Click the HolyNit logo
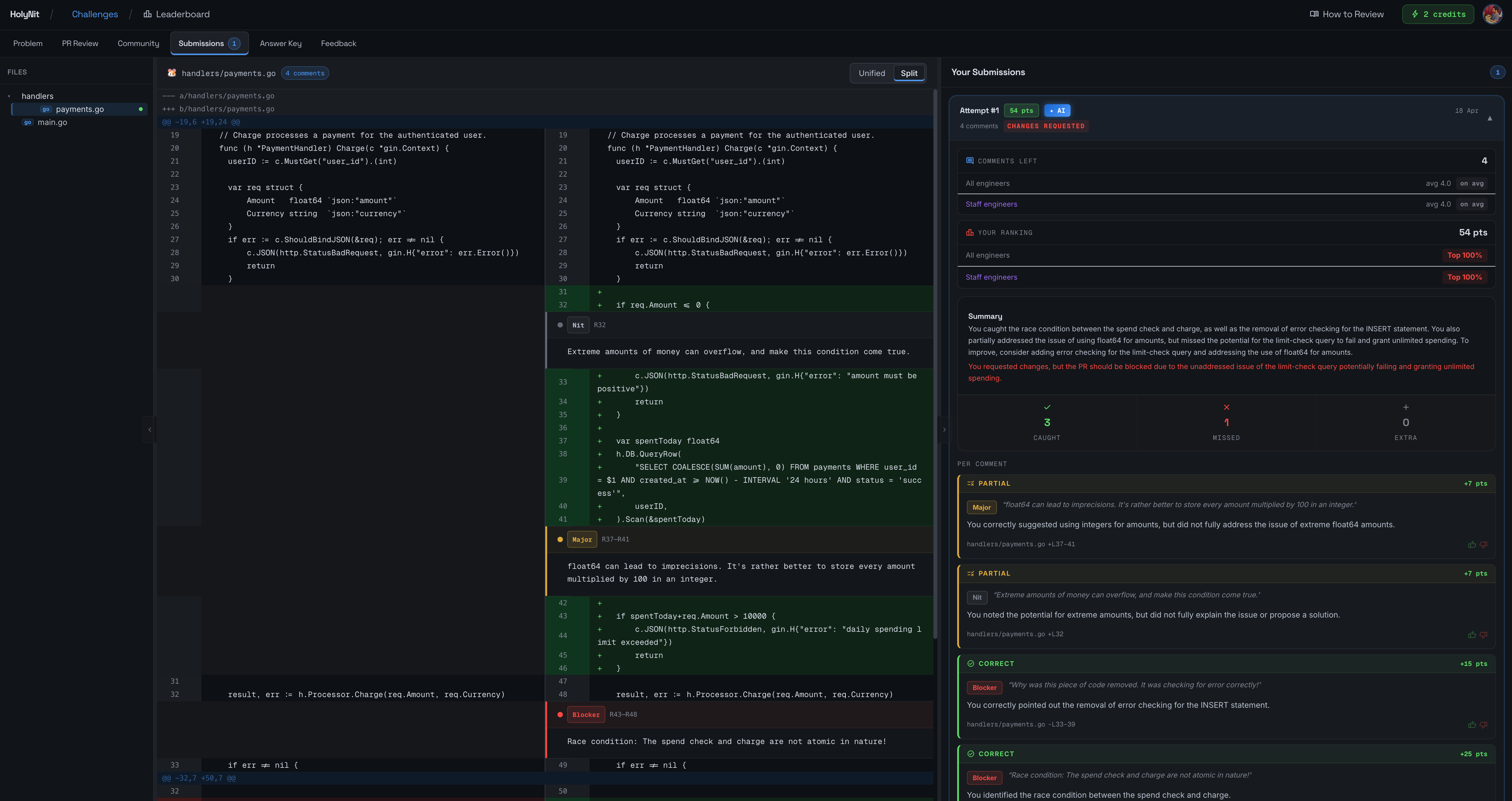Screen dimensions: 1512x801 point(25,14)
